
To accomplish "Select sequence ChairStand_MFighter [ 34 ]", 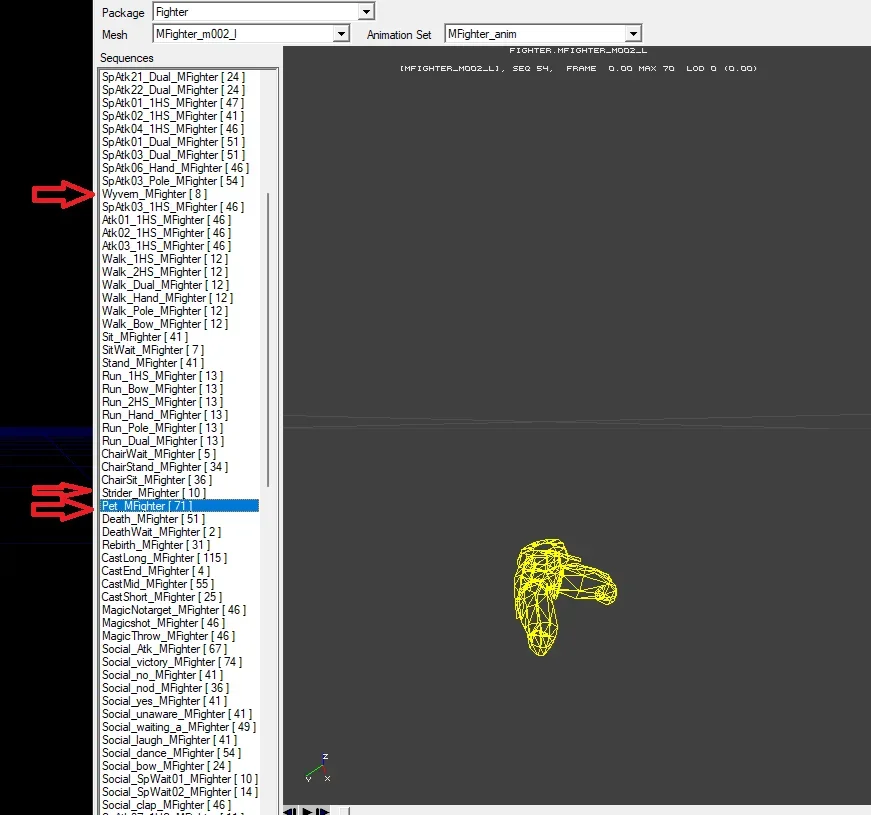I will (165, 467).
